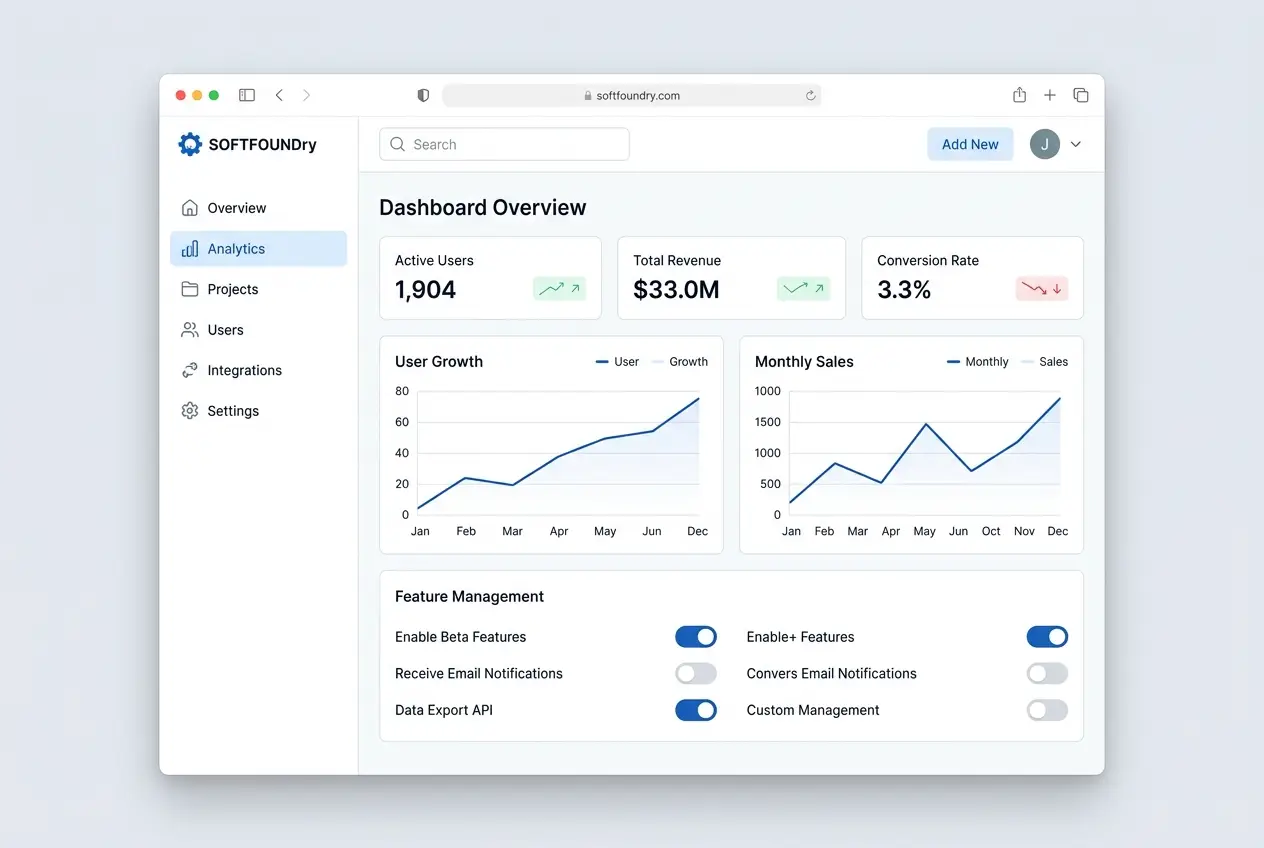This screenshot has width=1264, height=848.
Task: Select the Analytics bar-chart icon
Action: click(190, 248)
